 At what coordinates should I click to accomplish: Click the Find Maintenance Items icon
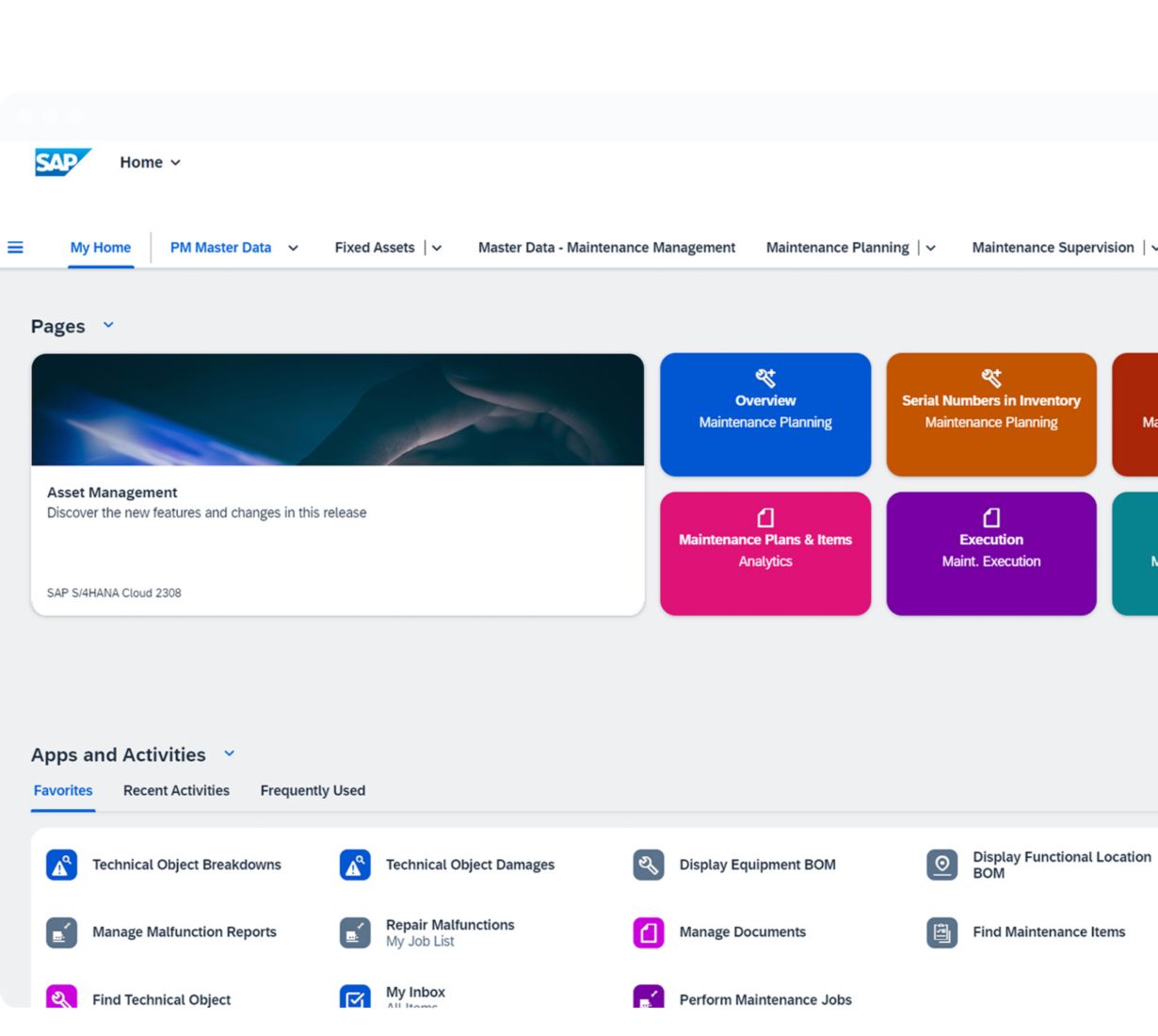tap(941, 932)
